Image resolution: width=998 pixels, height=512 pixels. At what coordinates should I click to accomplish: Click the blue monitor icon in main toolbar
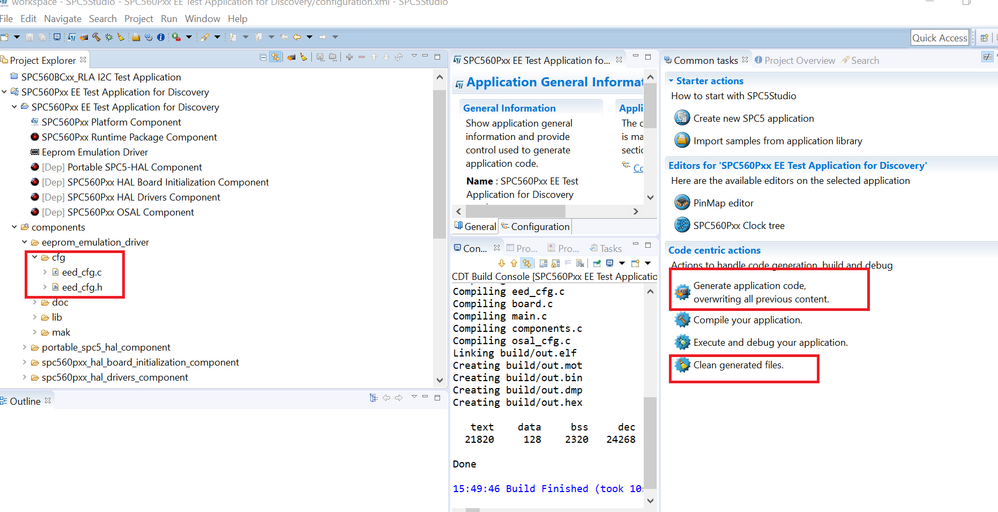pyautogui.click(x=57, y=37)
